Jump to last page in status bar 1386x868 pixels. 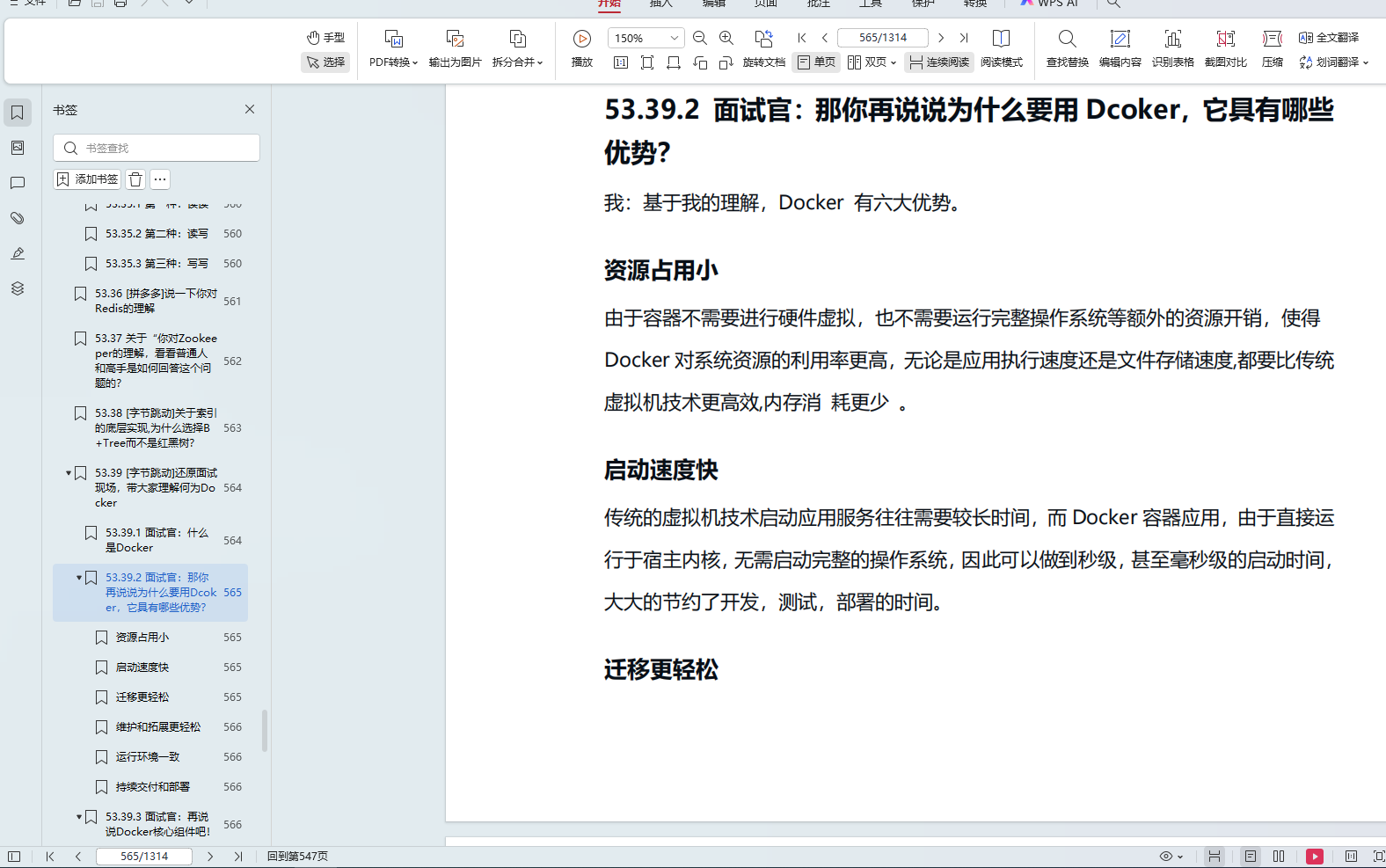(238, 857)
